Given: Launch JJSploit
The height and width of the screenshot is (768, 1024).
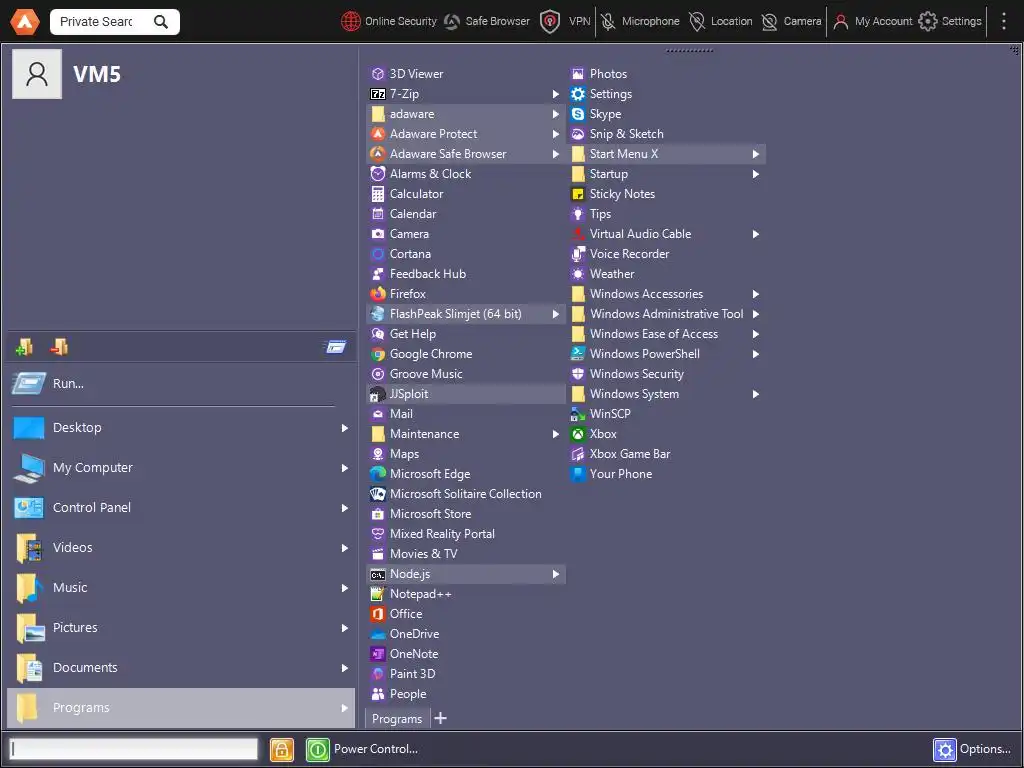Looking at the screenshot, I should pyautogui.click(x=467, y=394).
